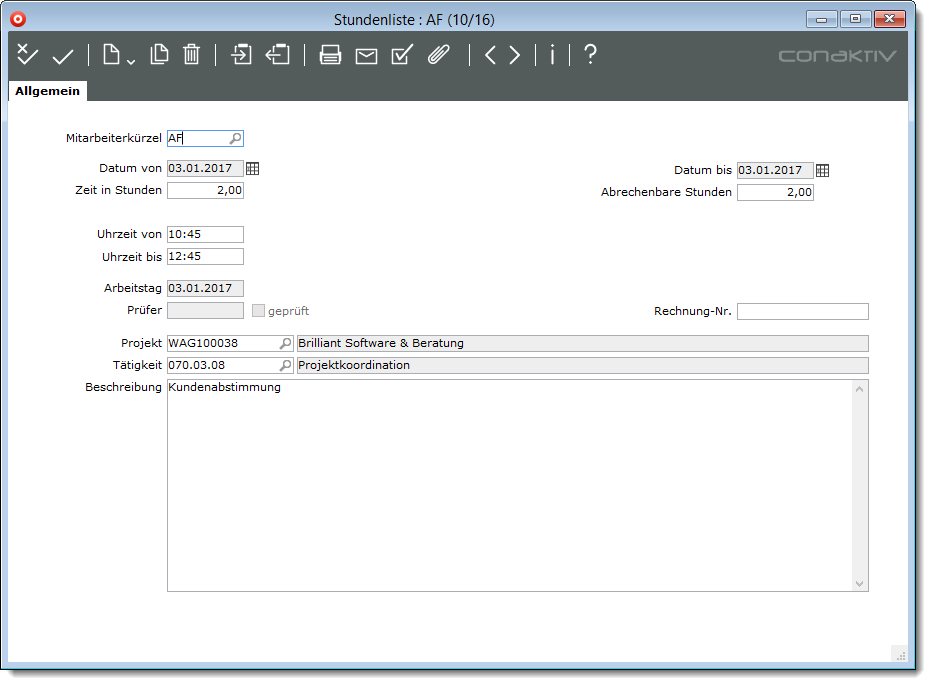Click the Rechnung-Nr. input field
931x685 pixels.
[802, 311]
